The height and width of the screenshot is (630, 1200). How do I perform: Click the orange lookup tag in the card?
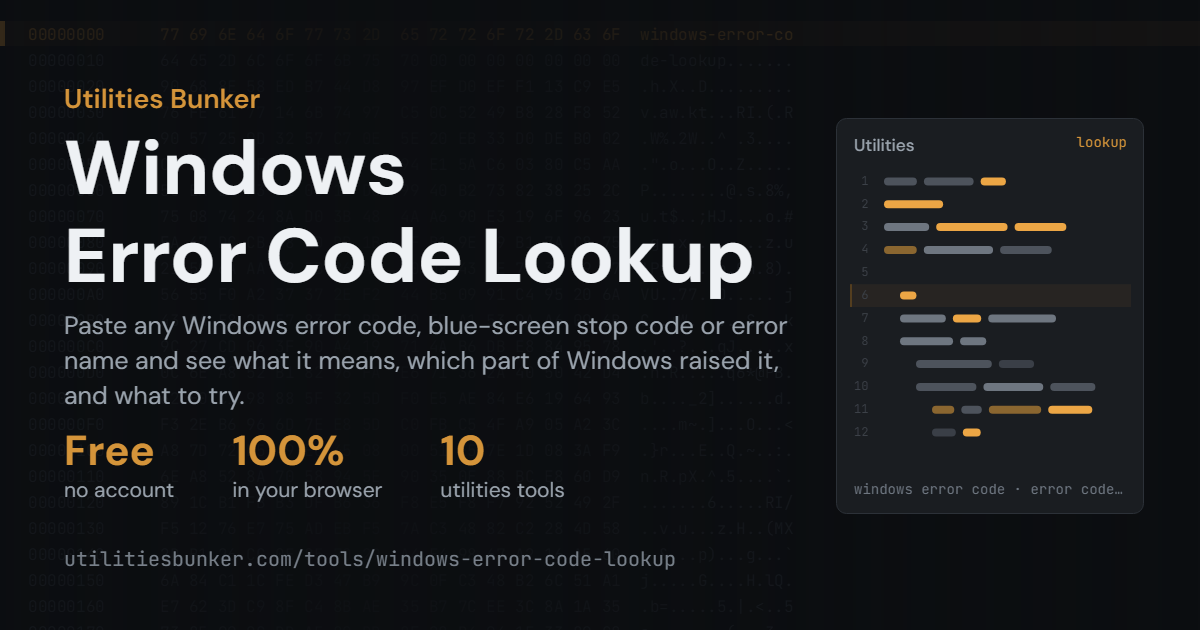[1101, 142]
